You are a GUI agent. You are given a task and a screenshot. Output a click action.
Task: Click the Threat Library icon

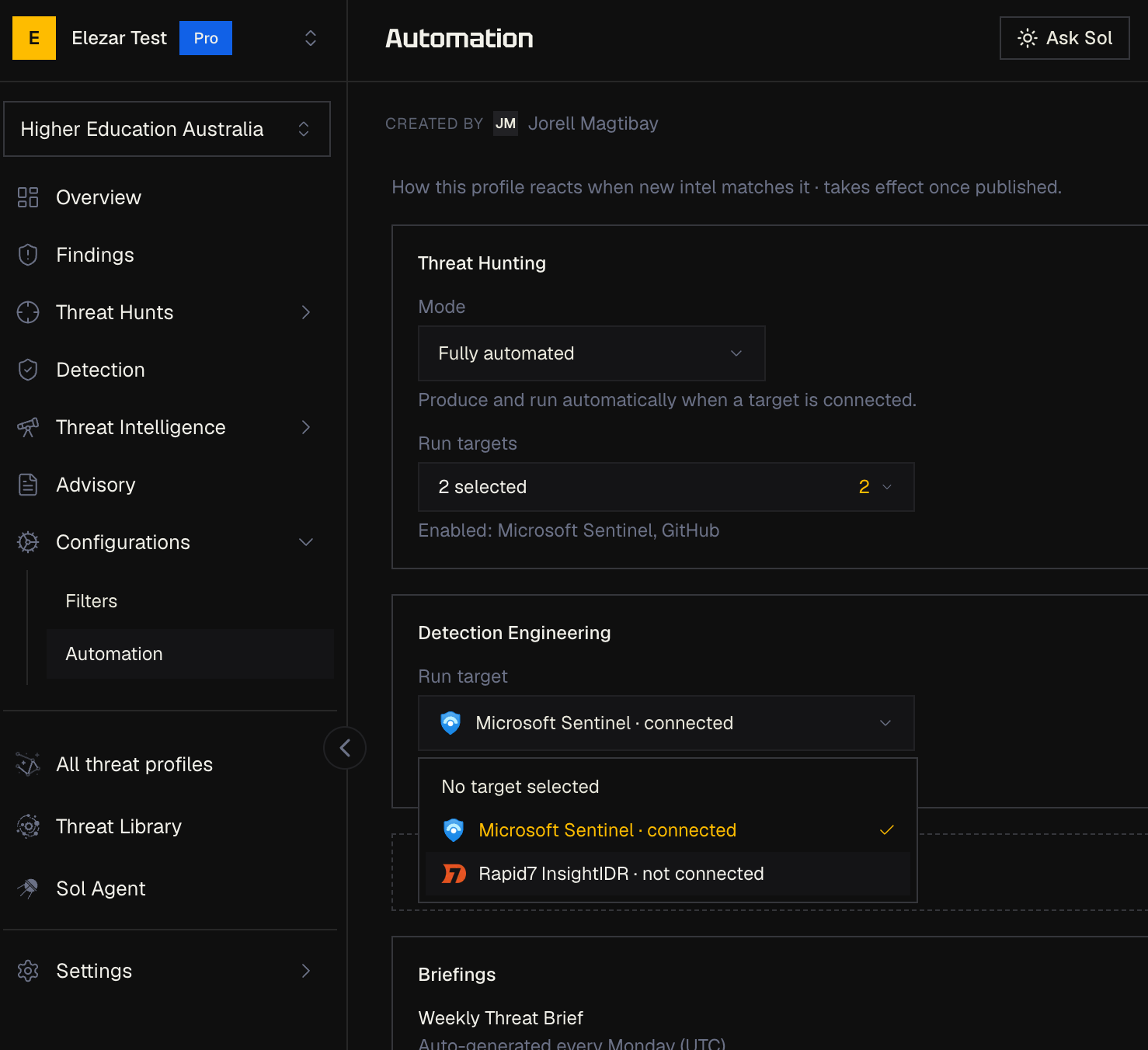pos(28,826)
